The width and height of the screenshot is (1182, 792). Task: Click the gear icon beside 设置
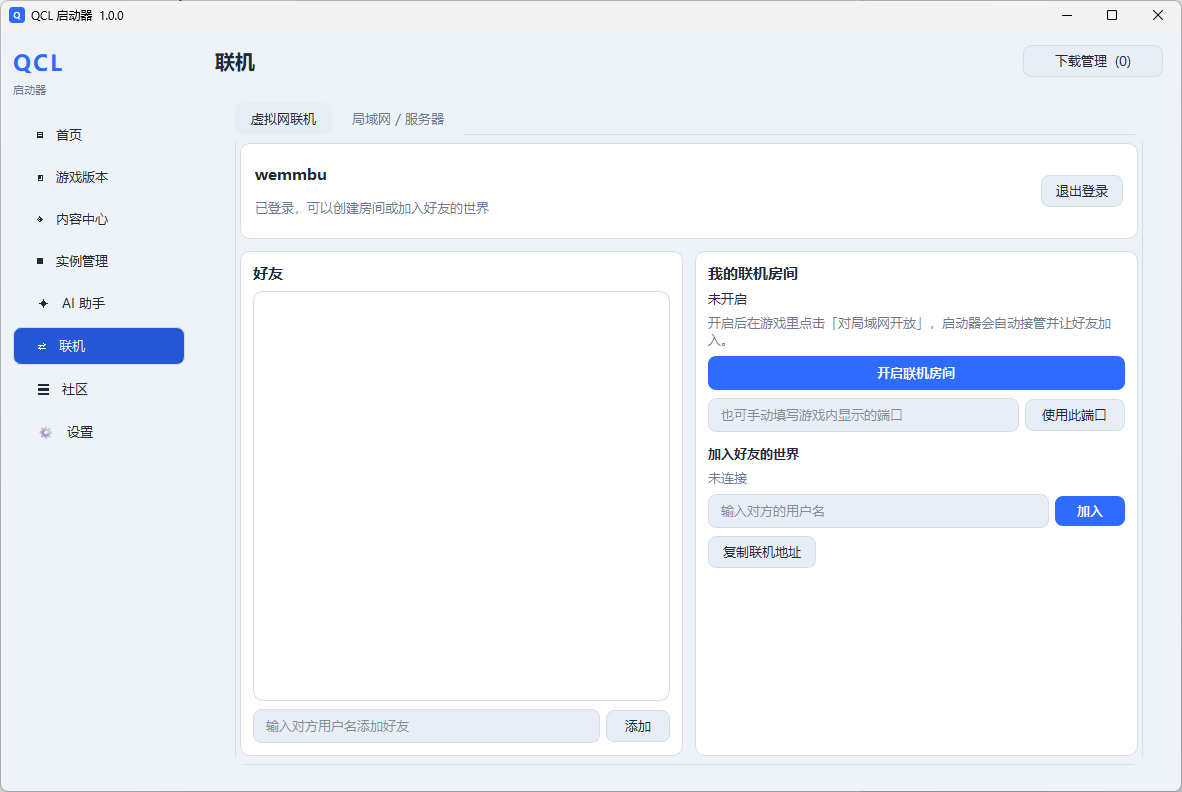point(45,432)
